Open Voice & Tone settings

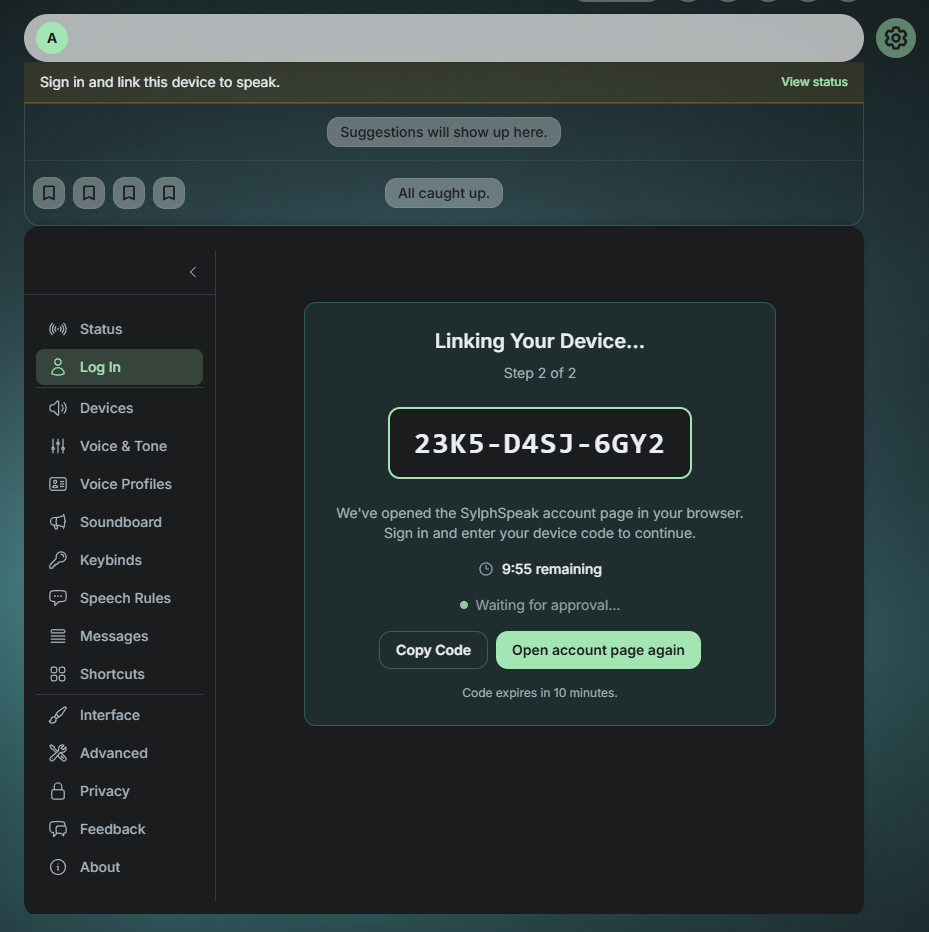[x=119, y=446]
